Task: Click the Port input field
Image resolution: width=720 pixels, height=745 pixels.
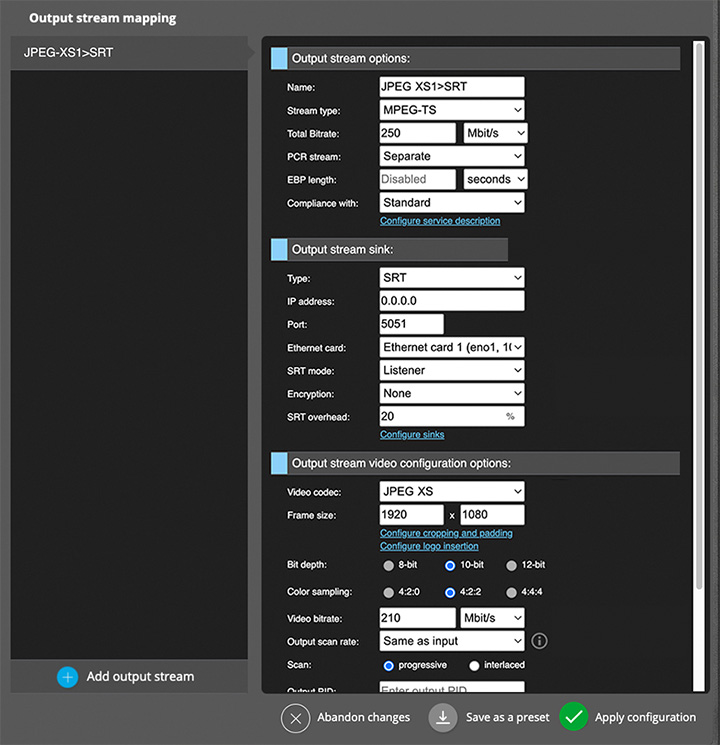Action: 412,324
